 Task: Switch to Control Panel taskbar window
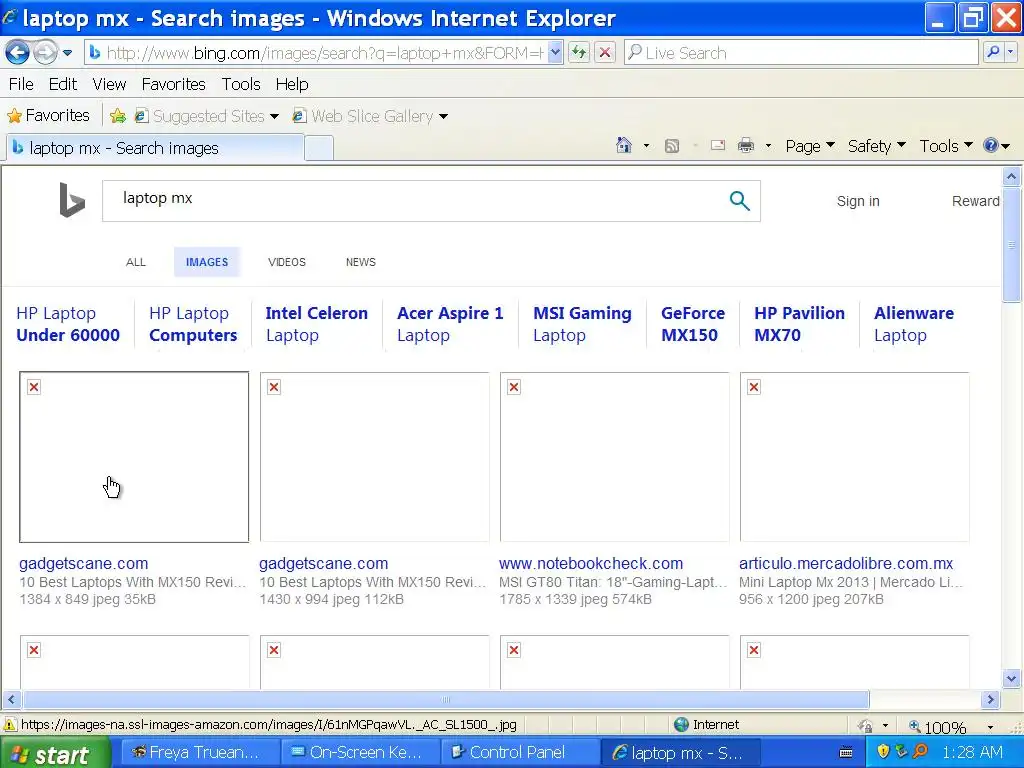click(x=520, y=752)
